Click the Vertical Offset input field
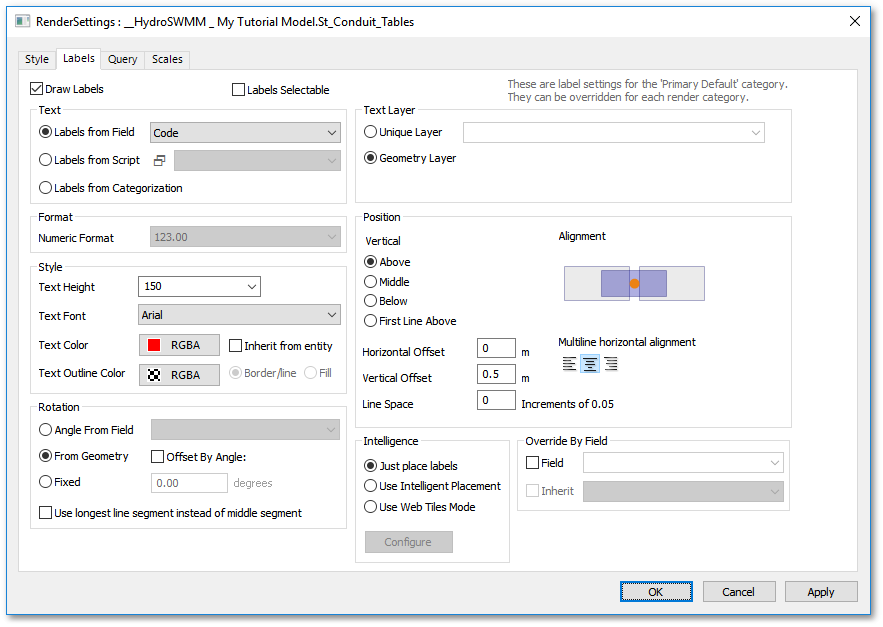The height and width of the screenshot is (627, 883). coord(496,374)
